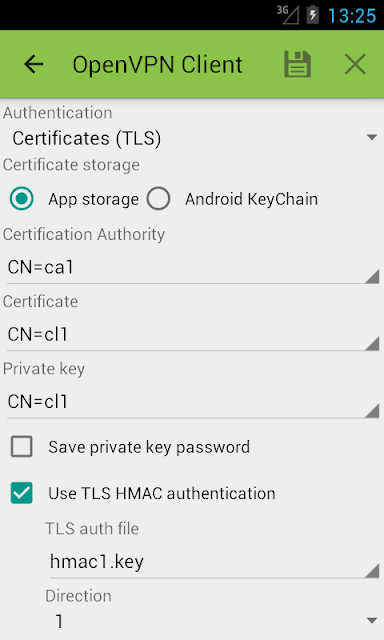The width and height of the screenshot is (384, 640).
Task: Open Certificate spinner showing CN=cl1
Action: tap(193, 335)
